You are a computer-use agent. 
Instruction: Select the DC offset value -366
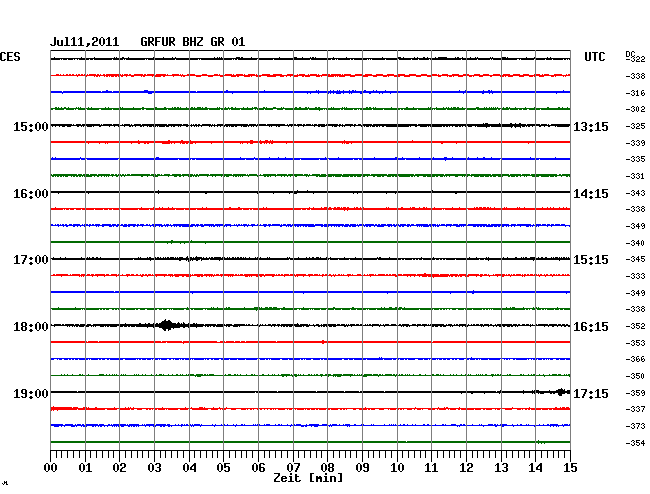point(635,359)
